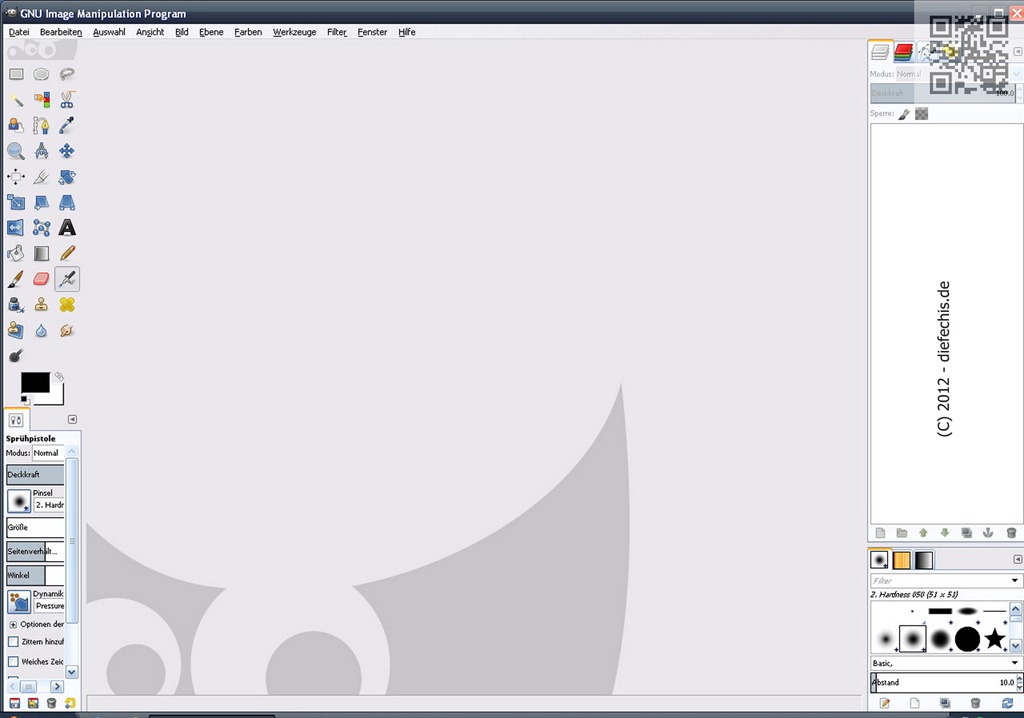Click the Abstand spacing slider
Screen dimensions: 1024x718
944,682
